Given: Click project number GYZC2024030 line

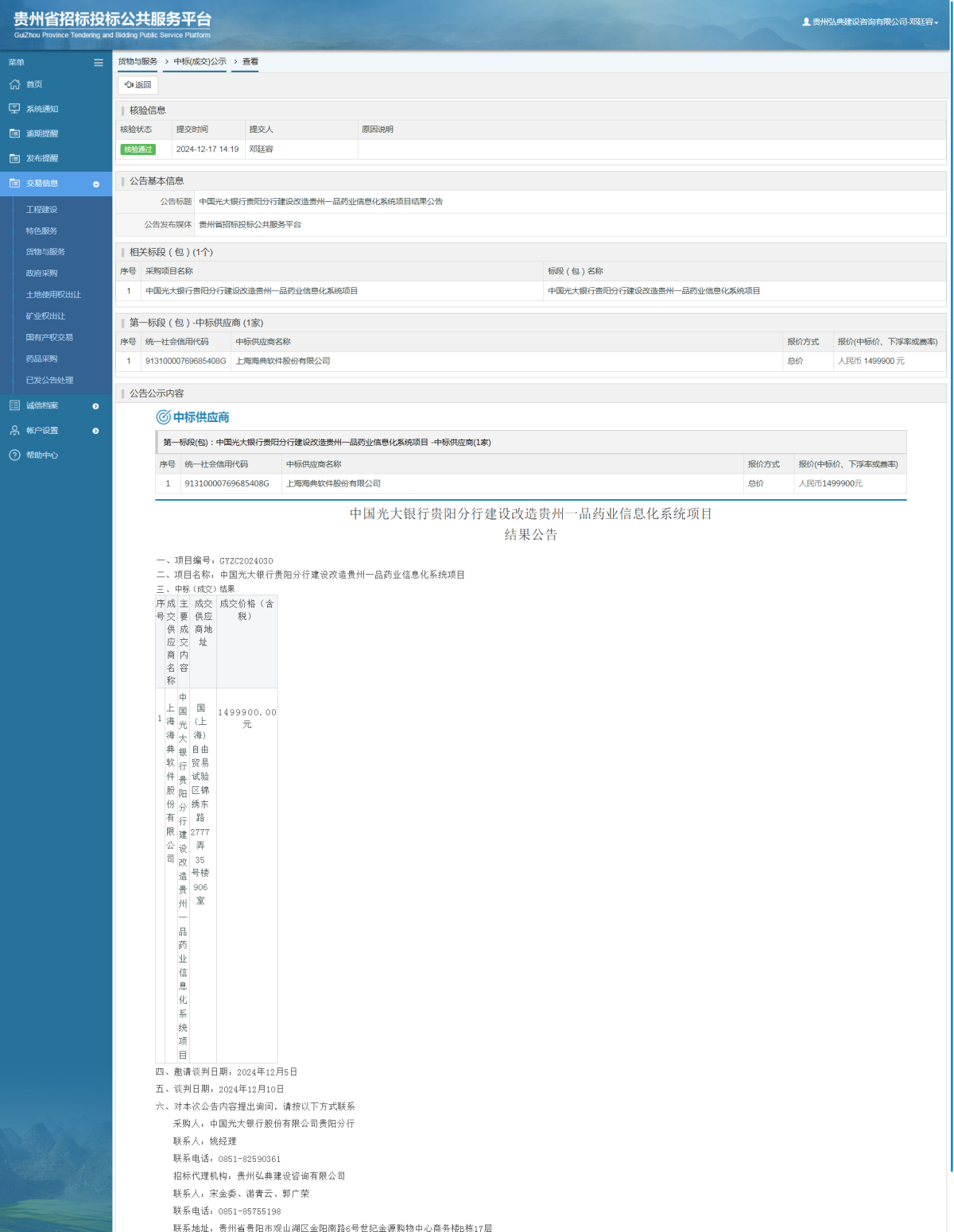Looking at the screenshot, I should pos(215,561).
